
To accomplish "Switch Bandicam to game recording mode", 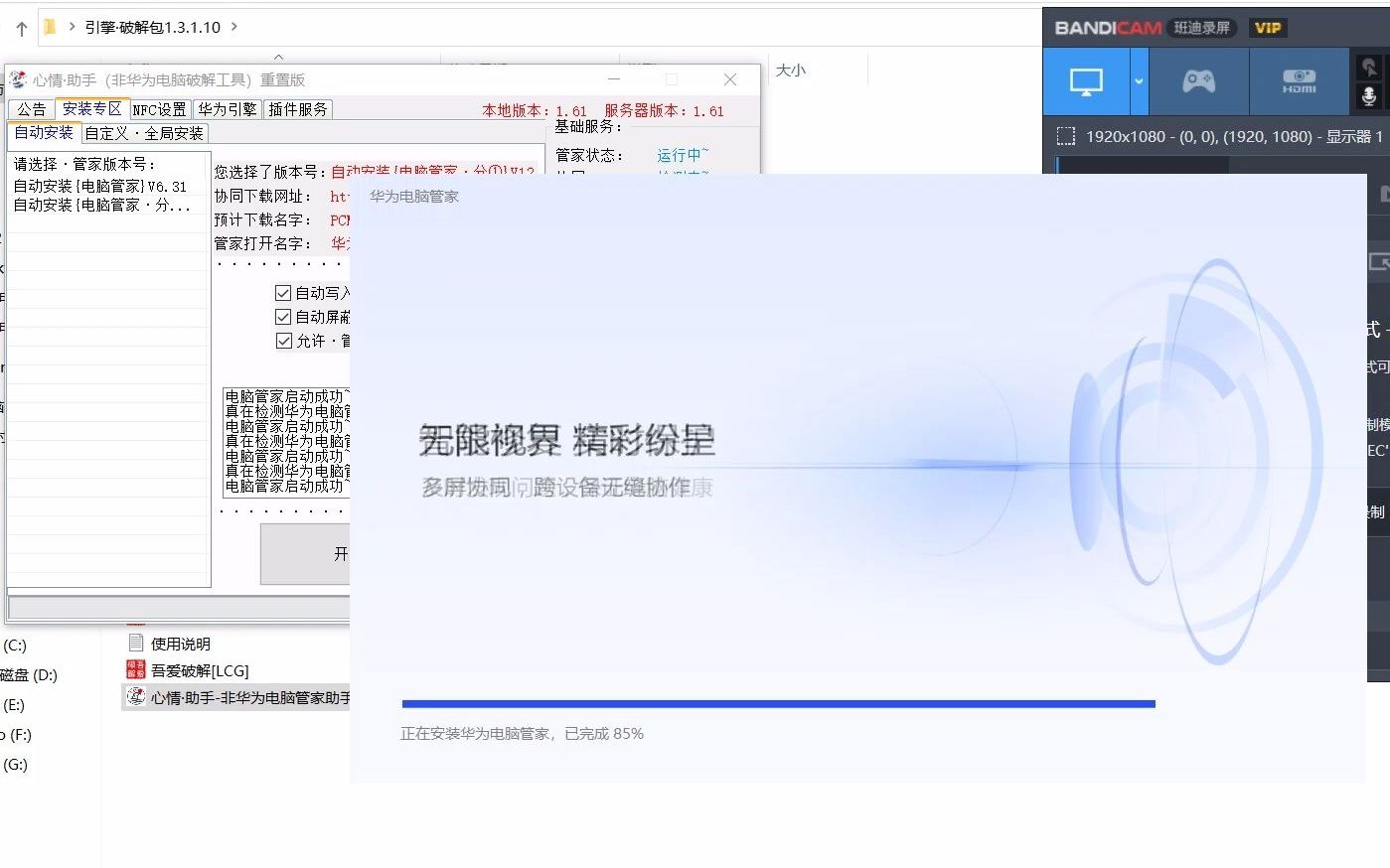I will (1198, 81).
